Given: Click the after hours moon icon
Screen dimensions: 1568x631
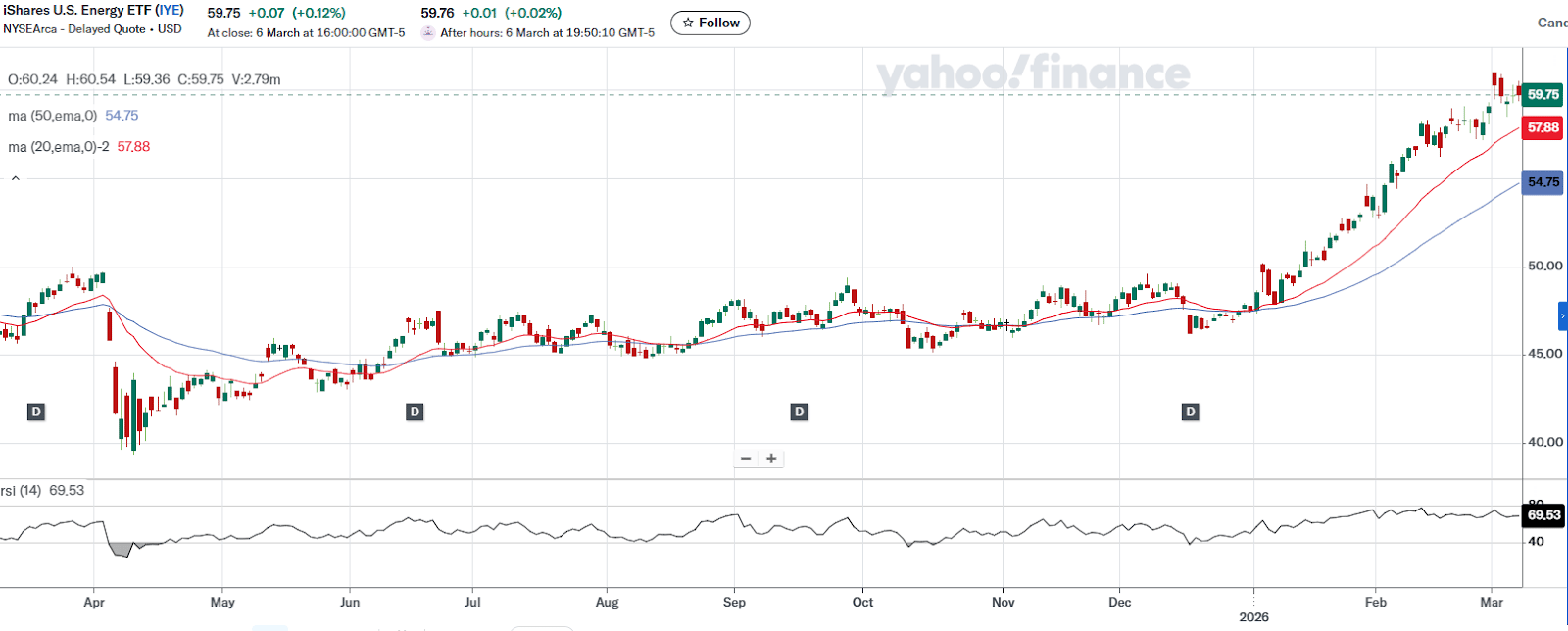Looking at the screenshot, I should click(428, 32).
